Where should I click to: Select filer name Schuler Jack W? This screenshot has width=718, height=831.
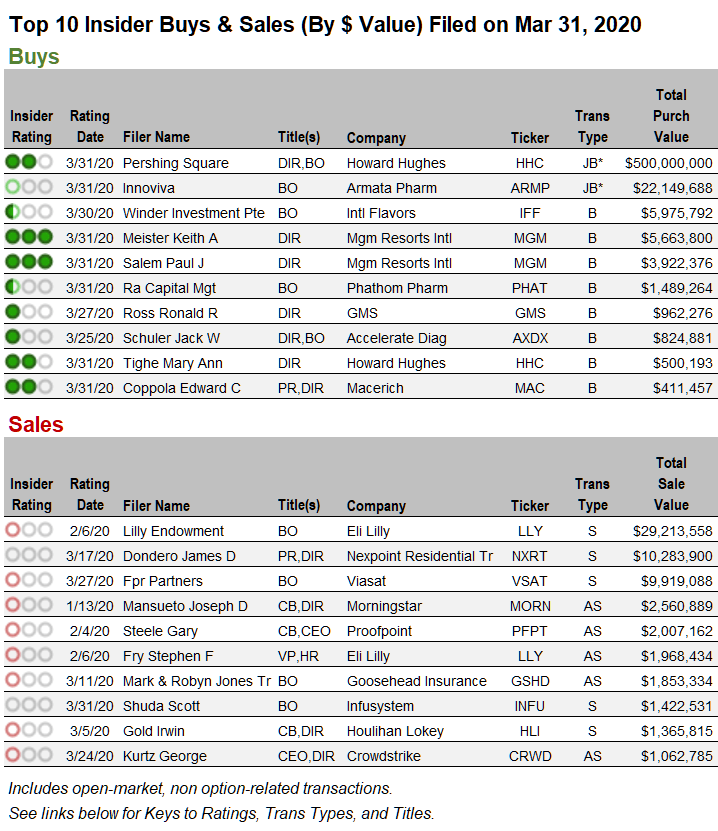pos(171,338)
